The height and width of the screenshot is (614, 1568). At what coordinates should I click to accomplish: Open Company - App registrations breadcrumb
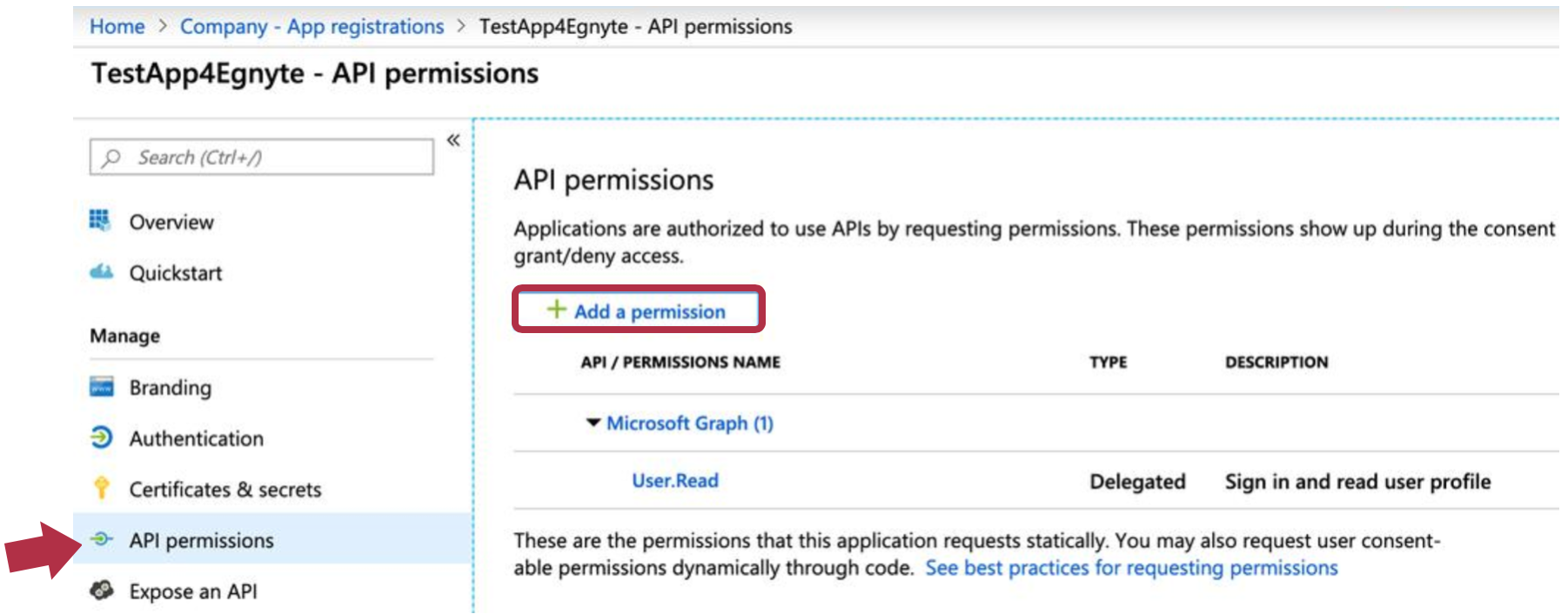(312, 26)
